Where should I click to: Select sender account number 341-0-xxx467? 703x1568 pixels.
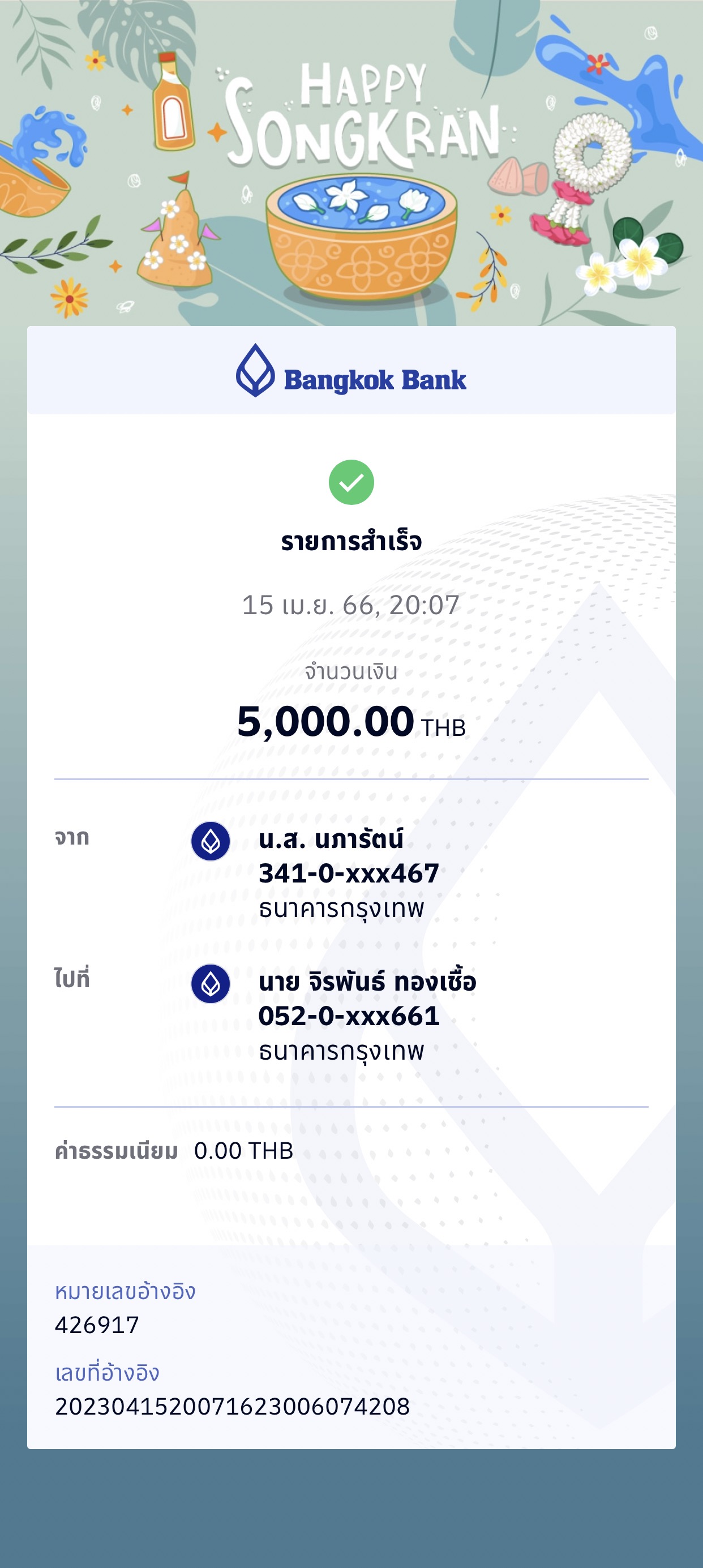click(x=348, y=873)
